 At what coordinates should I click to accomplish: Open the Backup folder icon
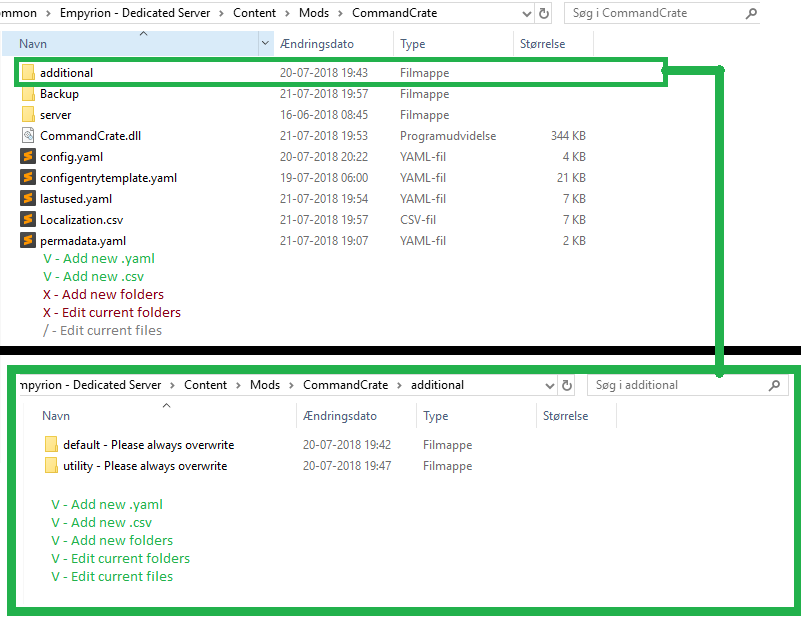29,94
